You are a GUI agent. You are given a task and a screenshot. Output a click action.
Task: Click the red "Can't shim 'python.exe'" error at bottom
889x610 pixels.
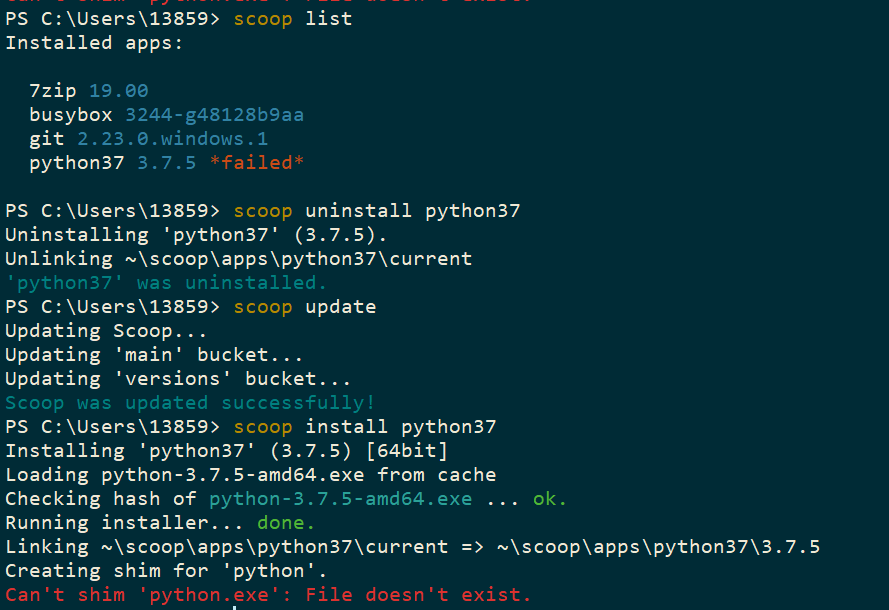click(268, 595)
